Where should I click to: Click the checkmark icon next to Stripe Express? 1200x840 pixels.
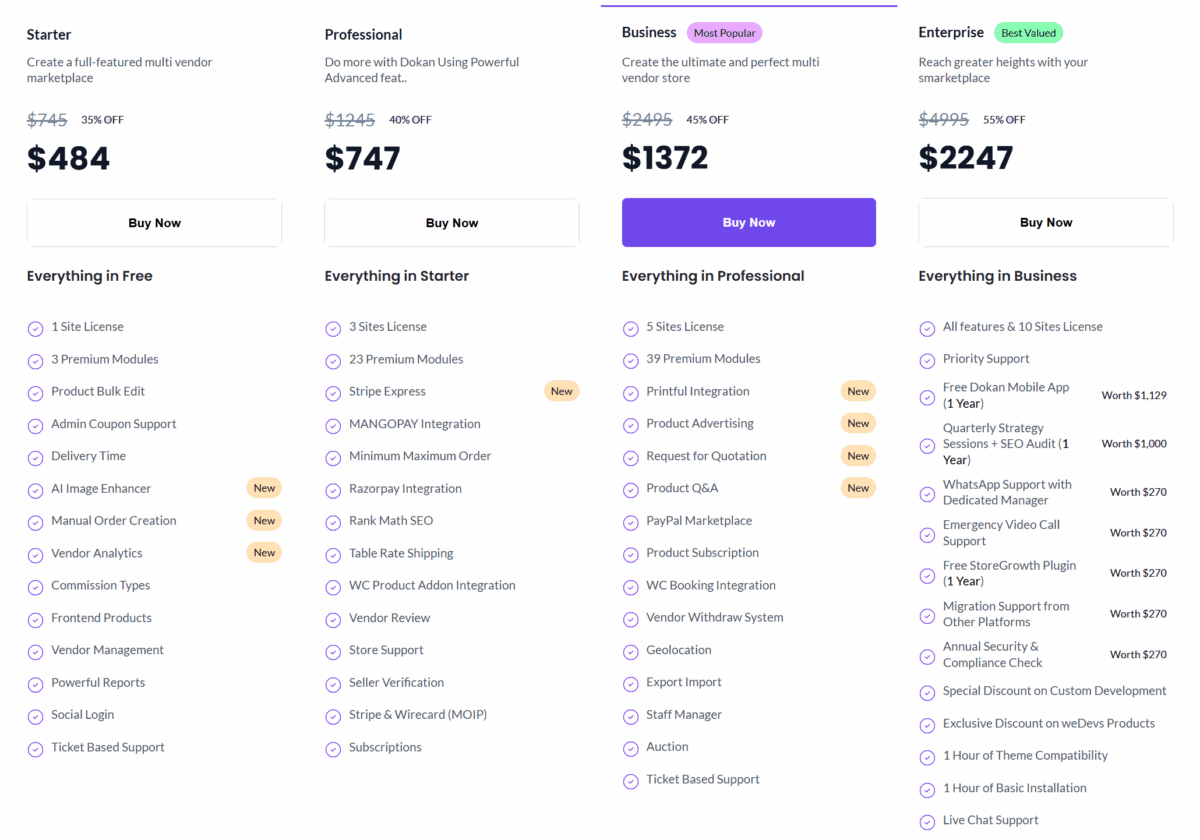pyautogui.click(x=333, y=392)
